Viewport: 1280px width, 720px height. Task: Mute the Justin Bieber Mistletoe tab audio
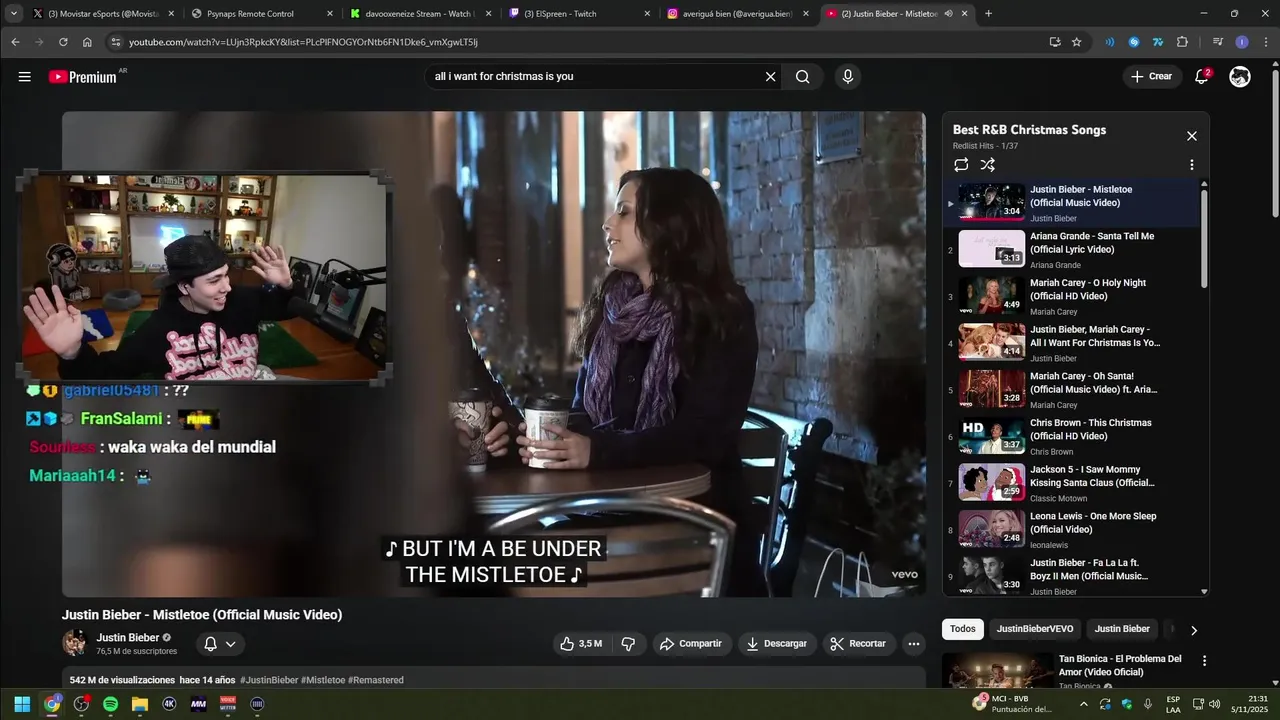pos(948,14)
